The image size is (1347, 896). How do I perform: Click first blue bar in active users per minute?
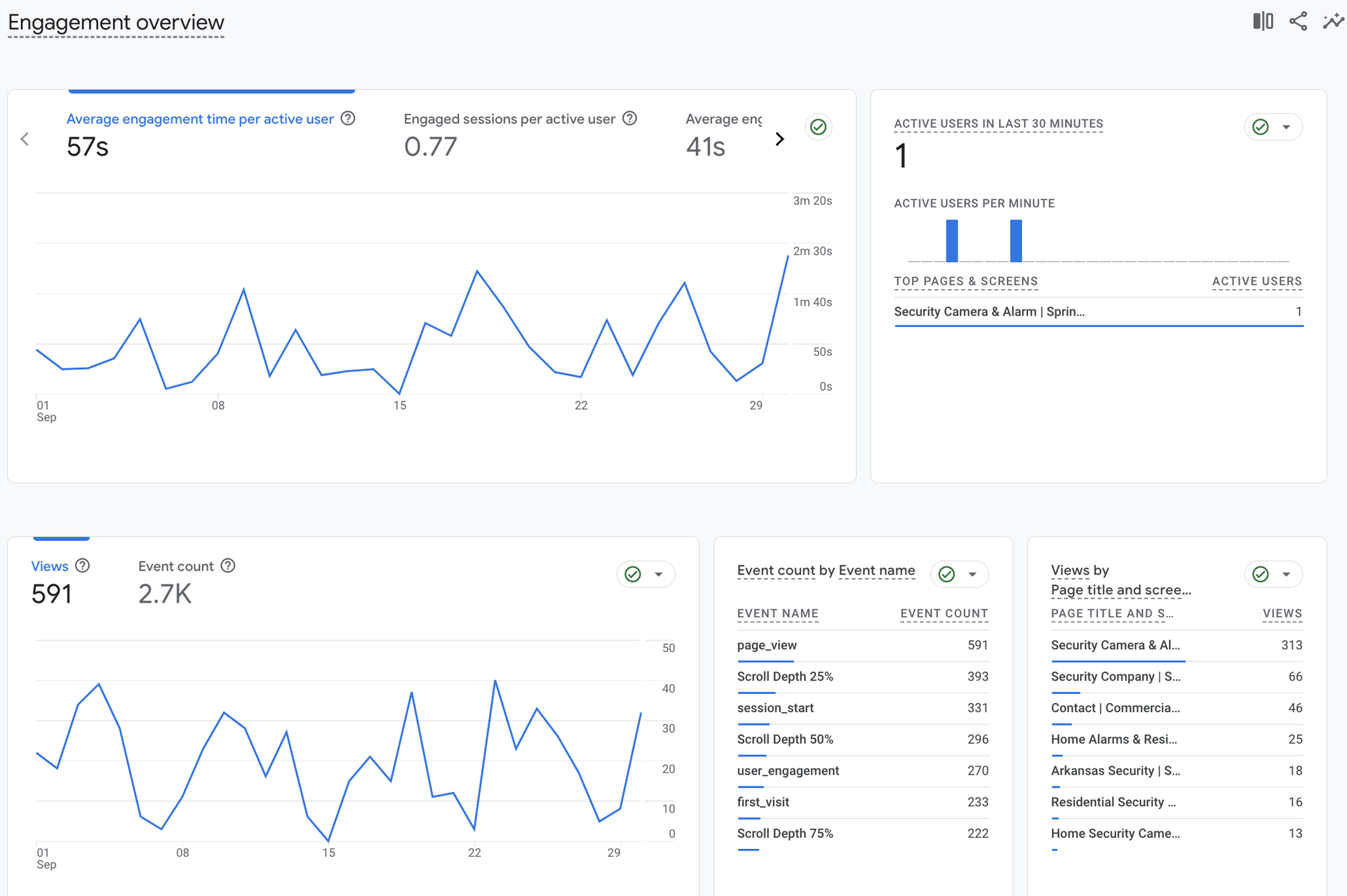point(952,241)
